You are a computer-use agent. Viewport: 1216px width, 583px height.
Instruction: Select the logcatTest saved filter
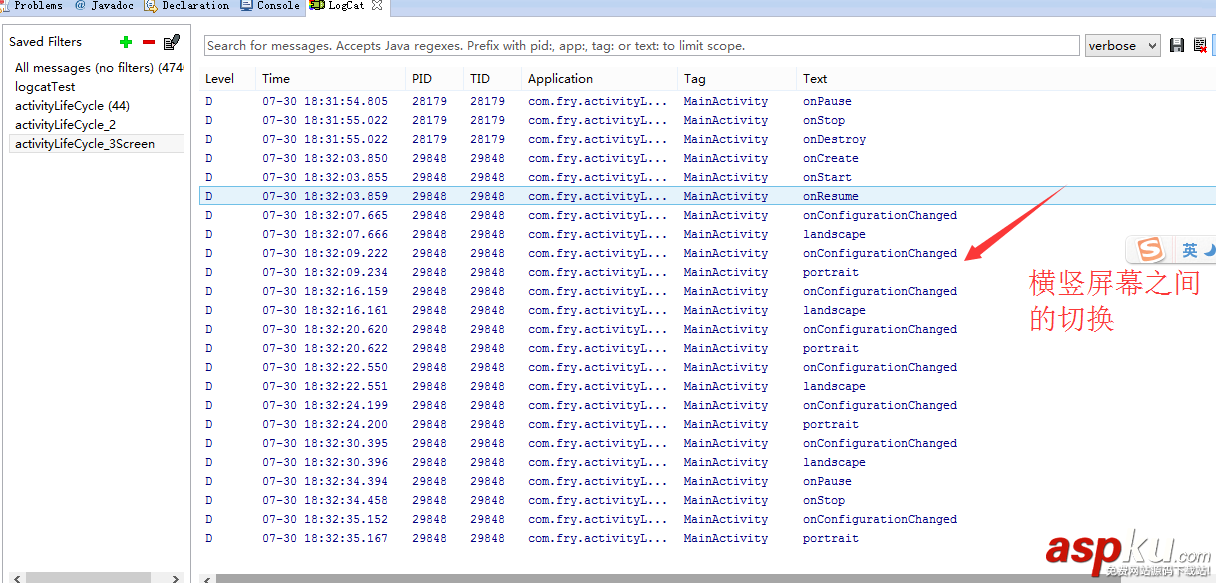[x=97, y=87]
